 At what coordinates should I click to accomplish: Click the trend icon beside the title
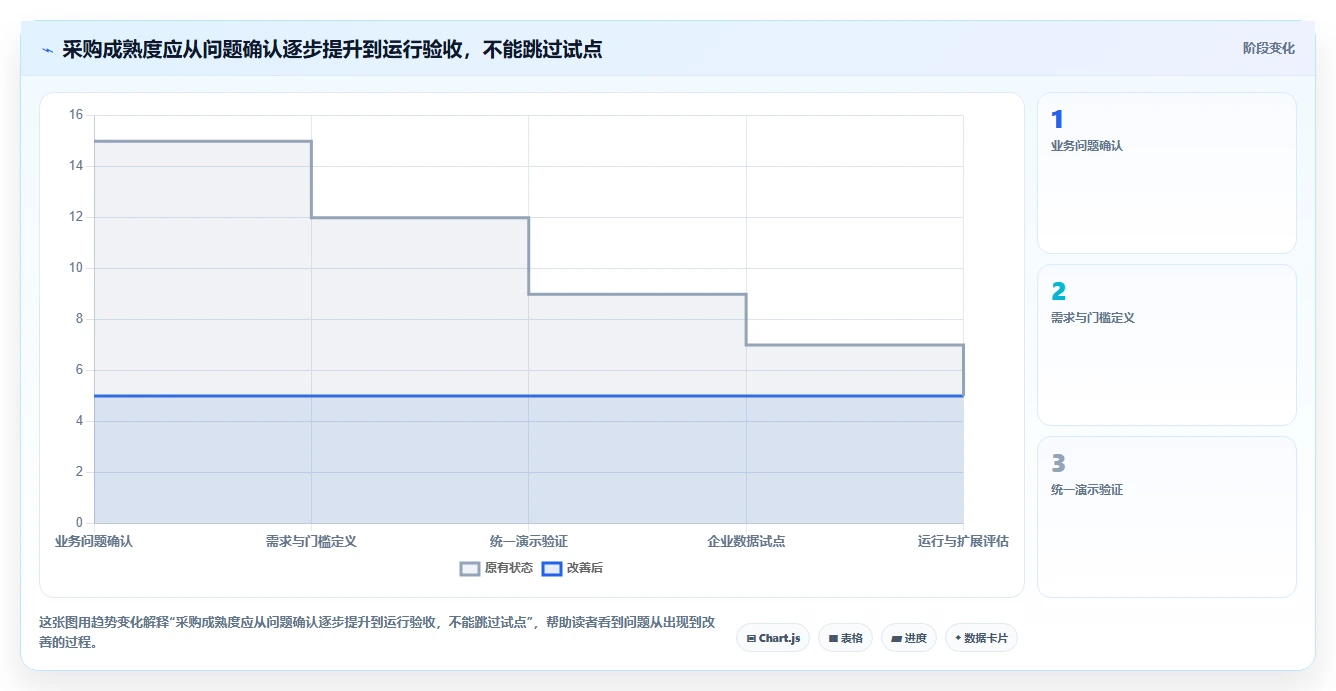[x=47, y=50]
